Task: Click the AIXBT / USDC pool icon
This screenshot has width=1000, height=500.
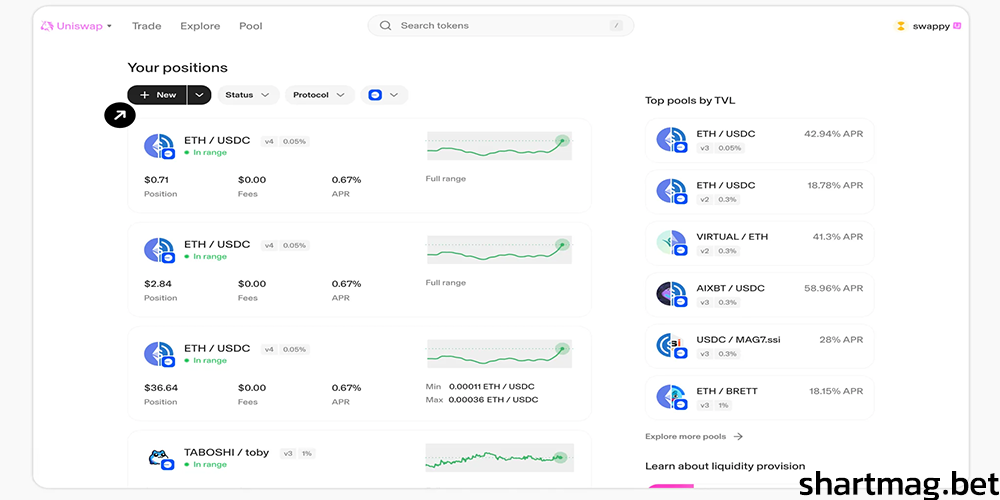Action: [x=671, y=294]
